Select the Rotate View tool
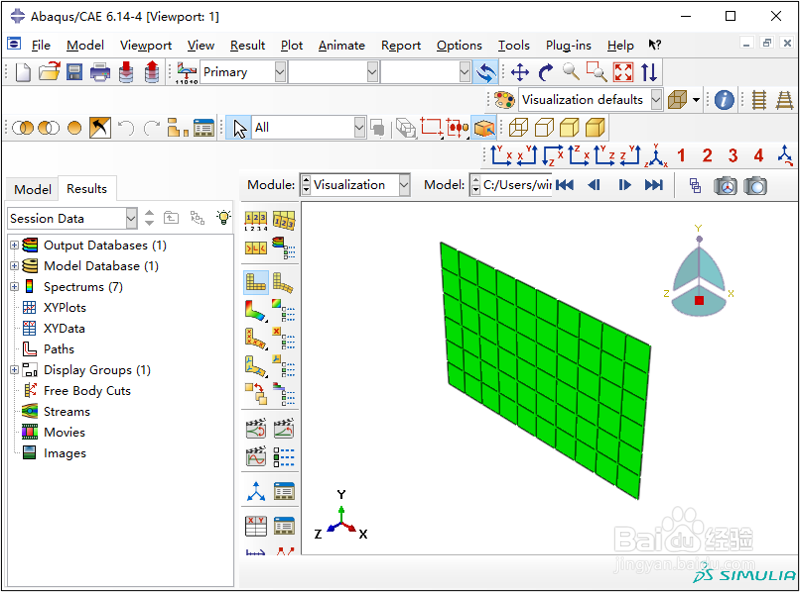800x592 pixels. 545,72
